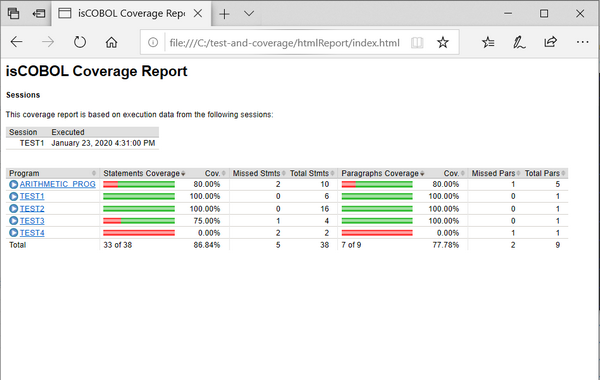Click the address bar URL field

coord(284,42)
